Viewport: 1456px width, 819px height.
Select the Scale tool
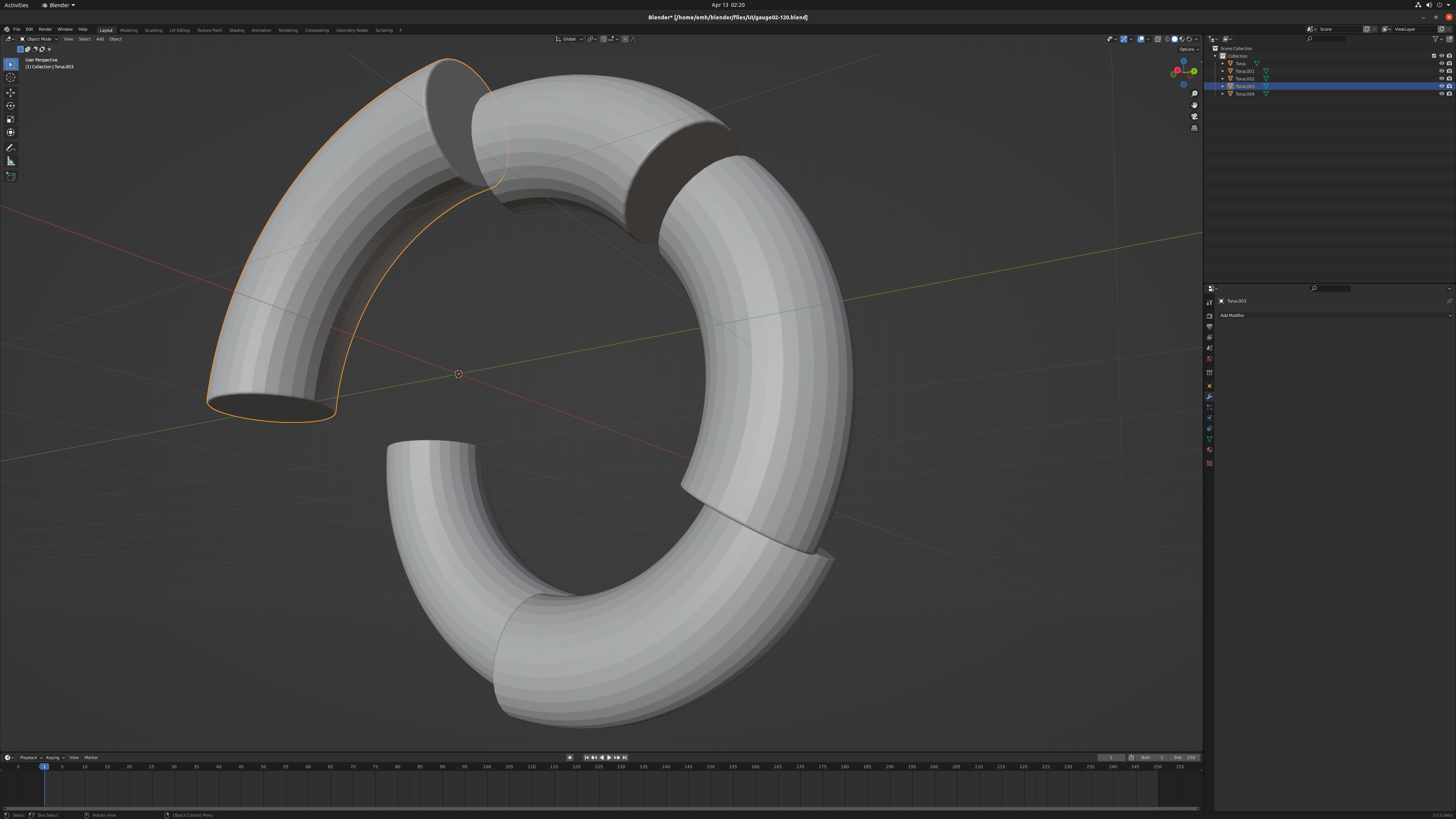click(x=11, y=119)
